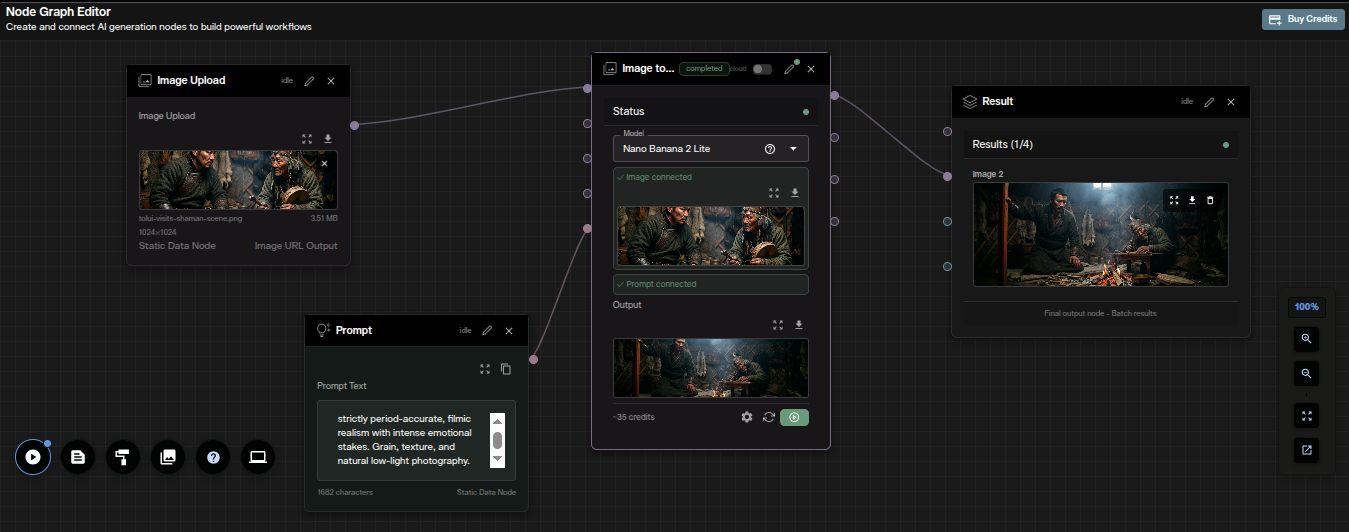Expand the Output image to fullscreen
Screen dimensions: 1349x532
(x=778, y=324)
